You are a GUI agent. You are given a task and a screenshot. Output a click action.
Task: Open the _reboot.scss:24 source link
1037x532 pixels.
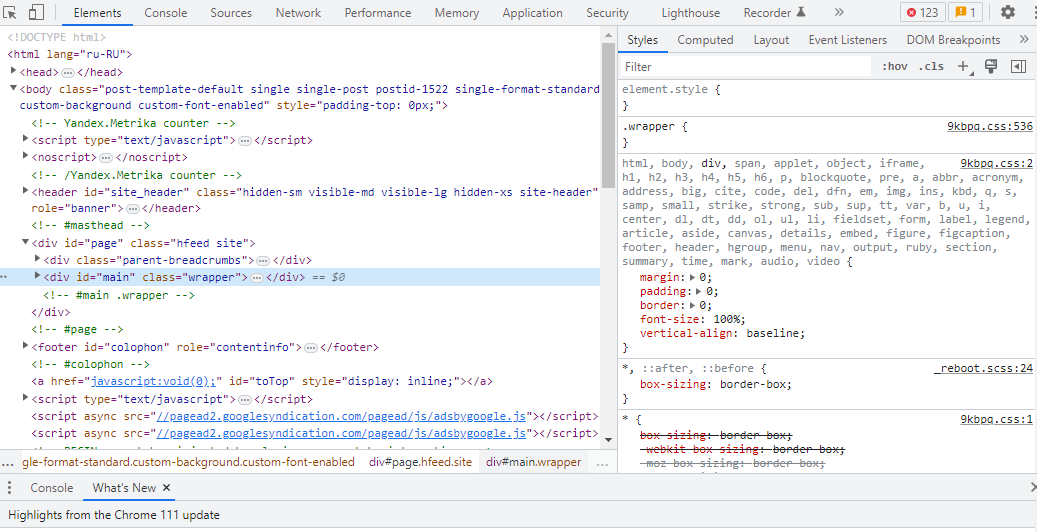pyautogui.click(x=983, y=368)
